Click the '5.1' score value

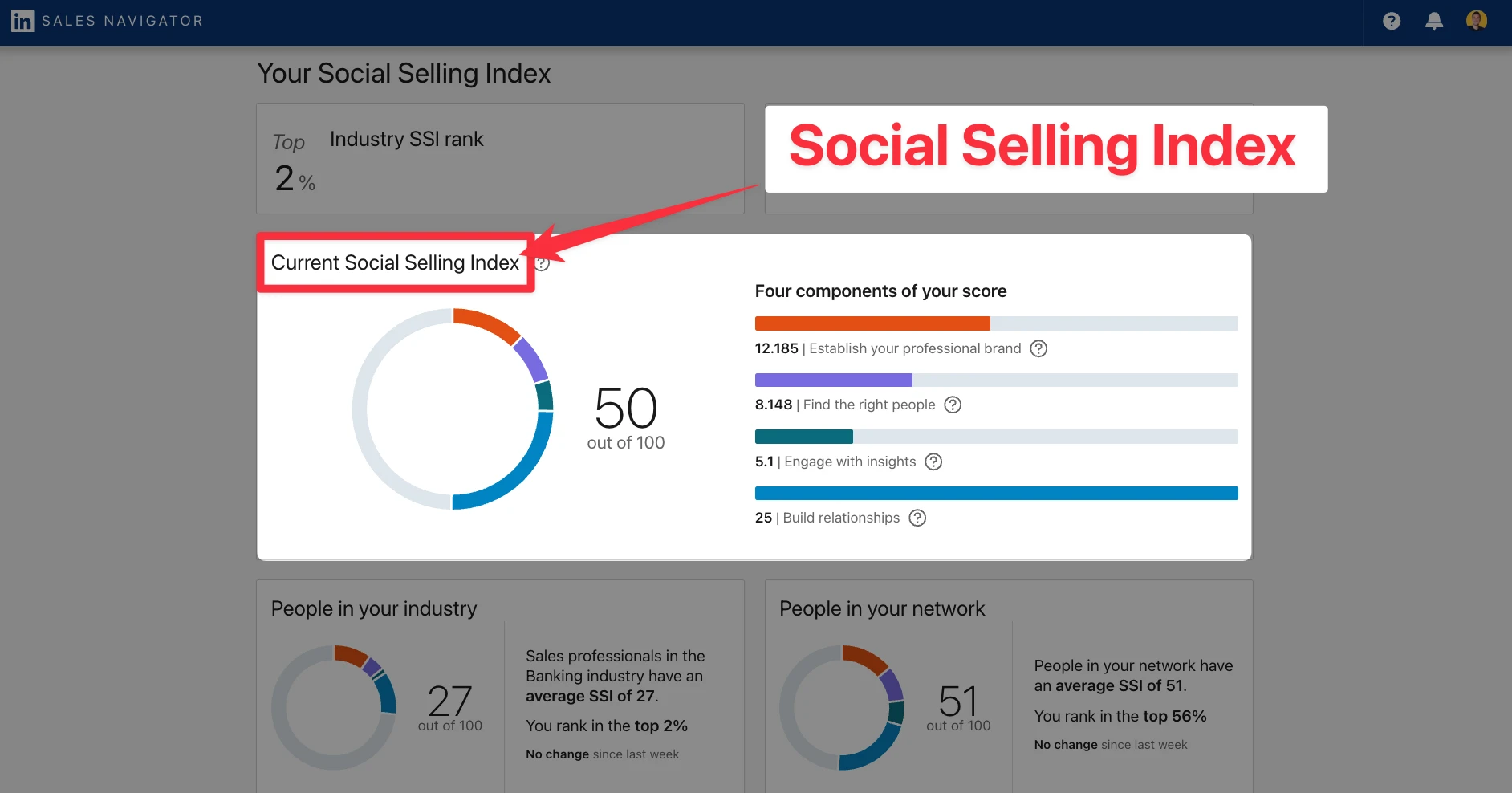[x=764, y=462]
